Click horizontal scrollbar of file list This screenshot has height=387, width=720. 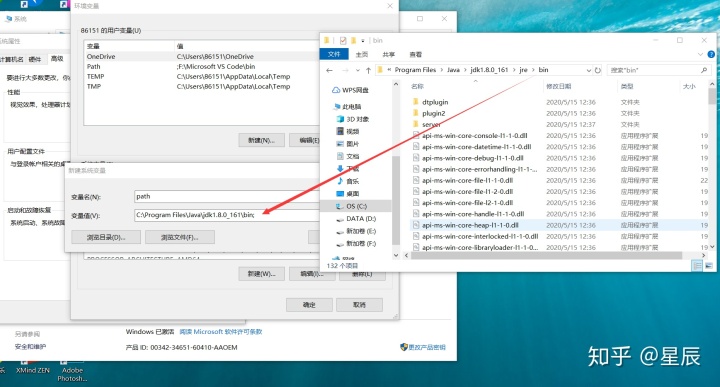[546, 255]
